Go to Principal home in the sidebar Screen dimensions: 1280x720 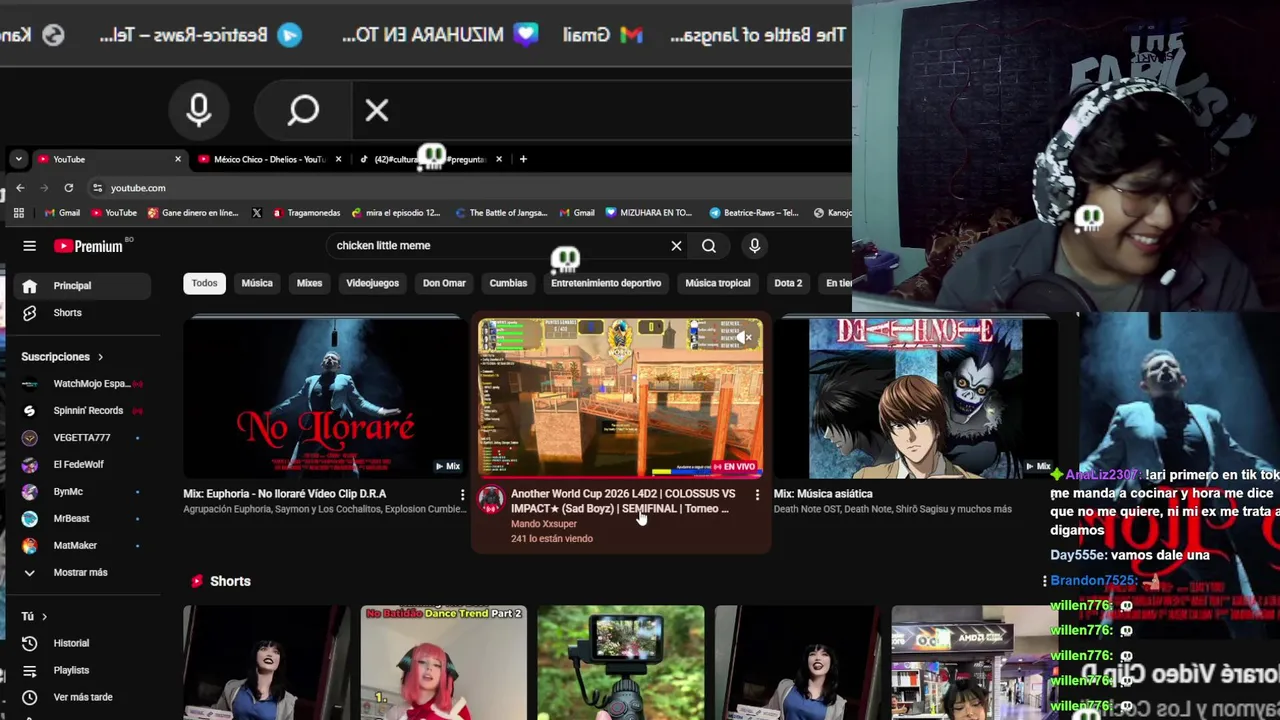83,286
